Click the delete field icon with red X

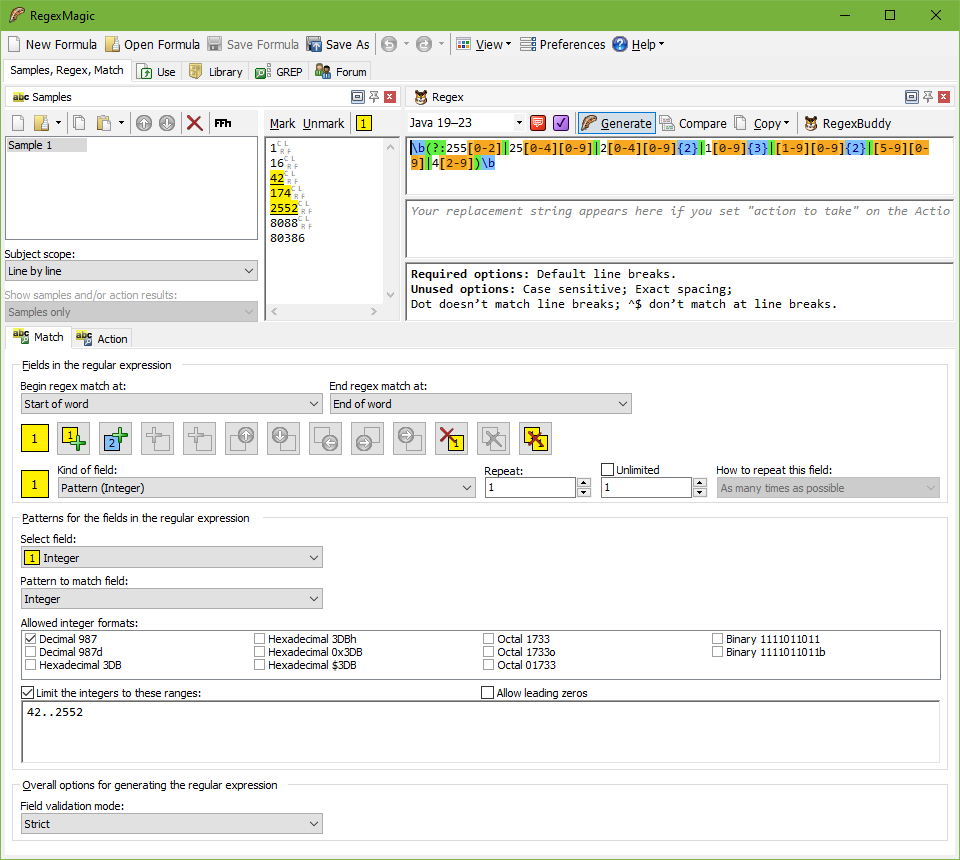pyautogui.click(x=451, y=438)
